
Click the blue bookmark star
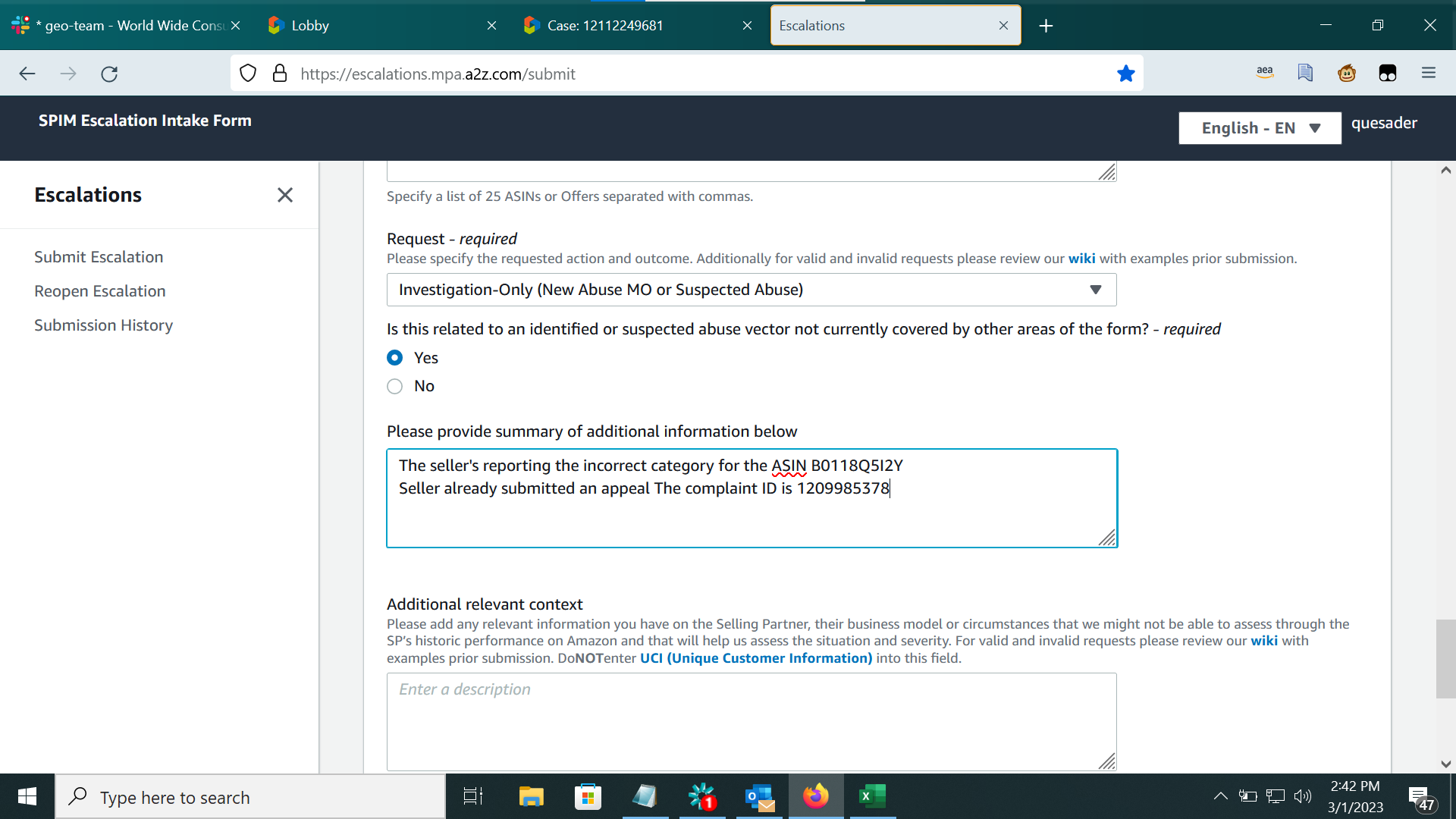click(x=1126, y=74)
